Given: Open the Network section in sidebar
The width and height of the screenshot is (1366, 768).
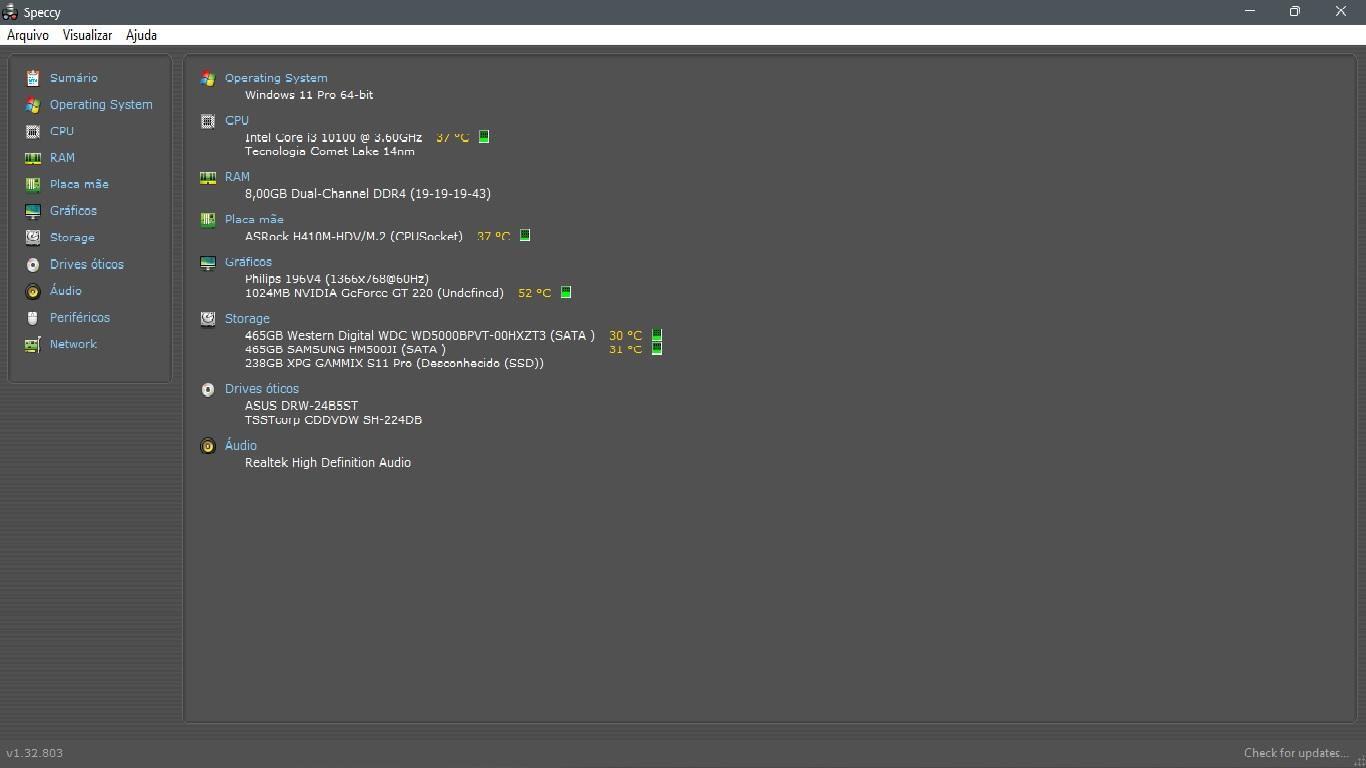Looking at the screenshot, I should 73,344.
